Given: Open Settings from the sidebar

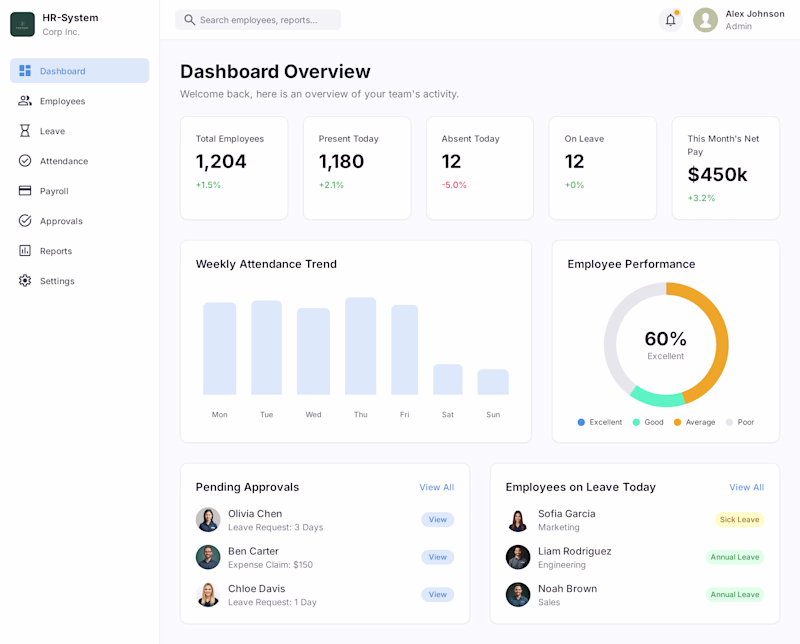Looking at the screenshot, I should coord(80,281).
